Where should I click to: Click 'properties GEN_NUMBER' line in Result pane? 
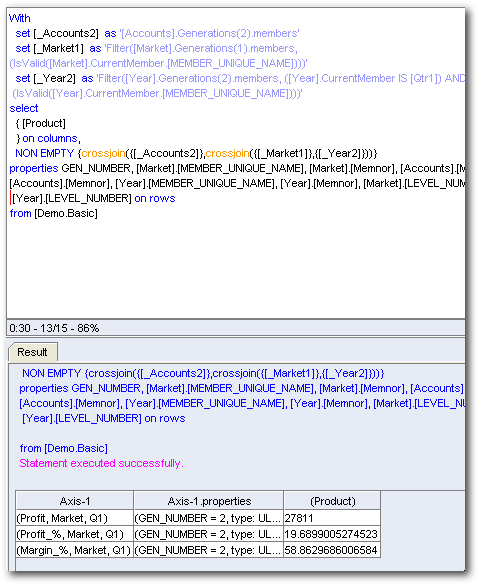[x=242, y=388]
